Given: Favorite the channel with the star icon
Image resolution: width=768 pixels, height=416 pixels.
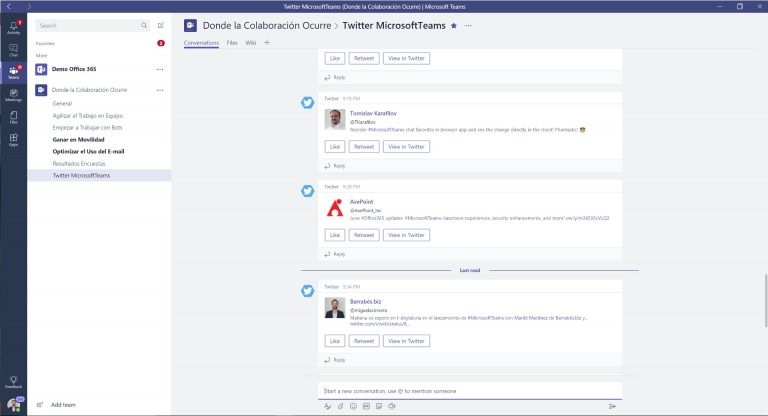Looking at the screenshot, I should 454,24.
